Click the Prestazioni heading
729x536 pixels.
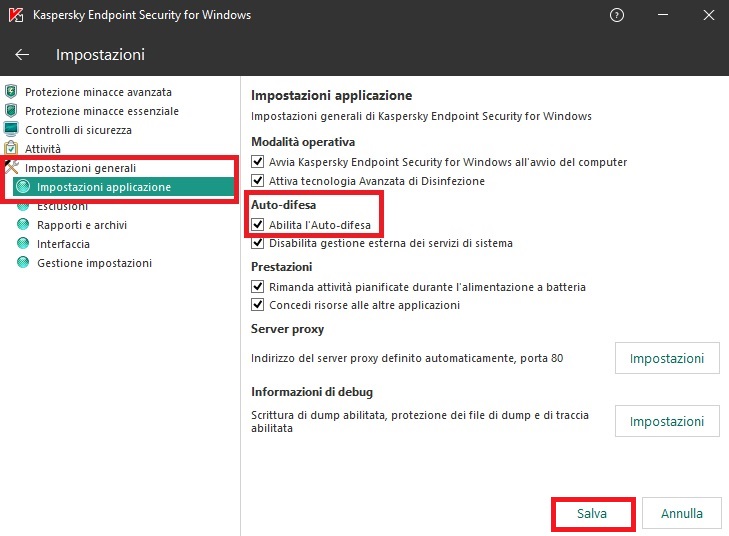[x=281, y=267]
